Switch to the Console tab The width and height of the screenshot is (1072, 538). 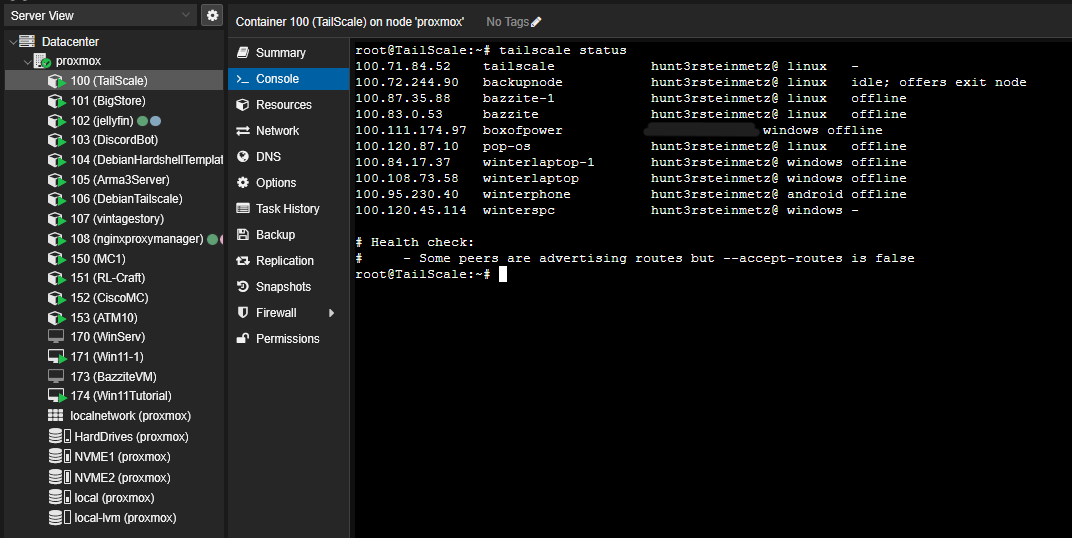pos(288,79)
